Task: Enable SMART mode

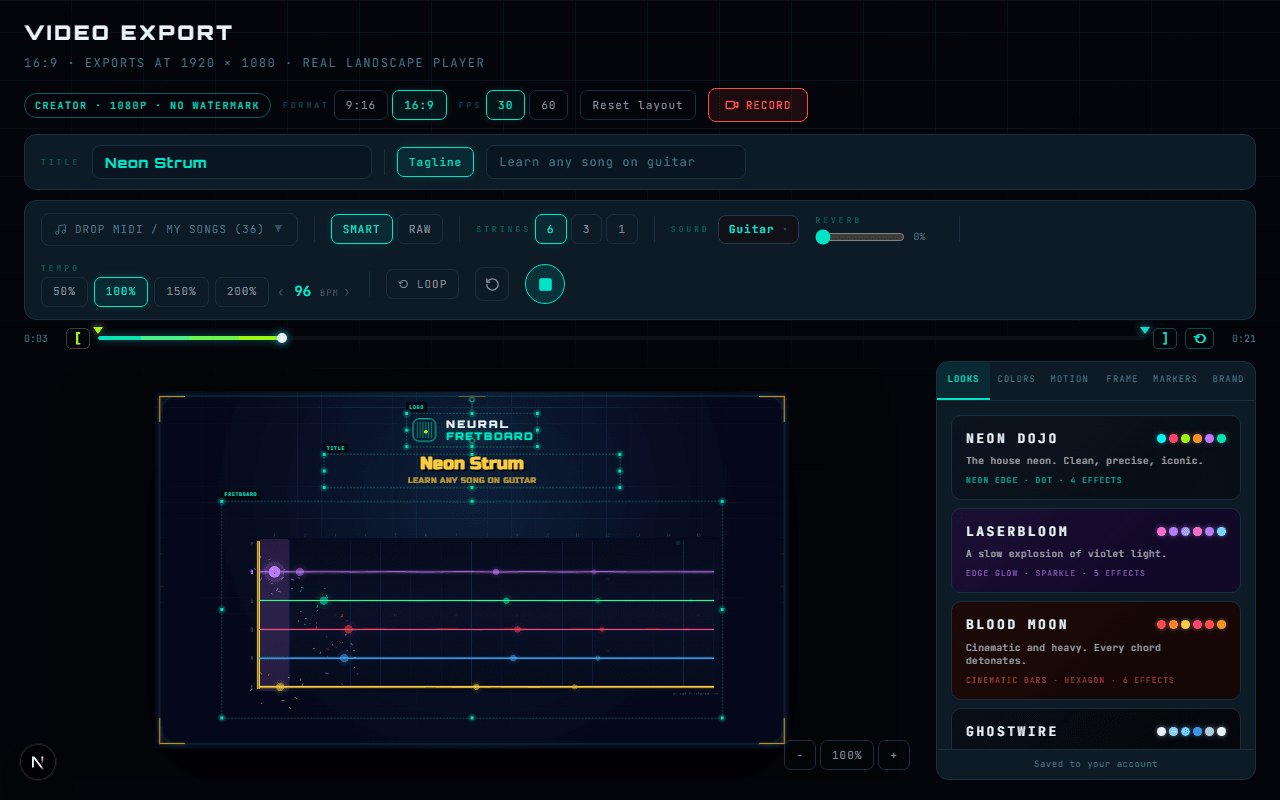Action: (x=362, y=229)
